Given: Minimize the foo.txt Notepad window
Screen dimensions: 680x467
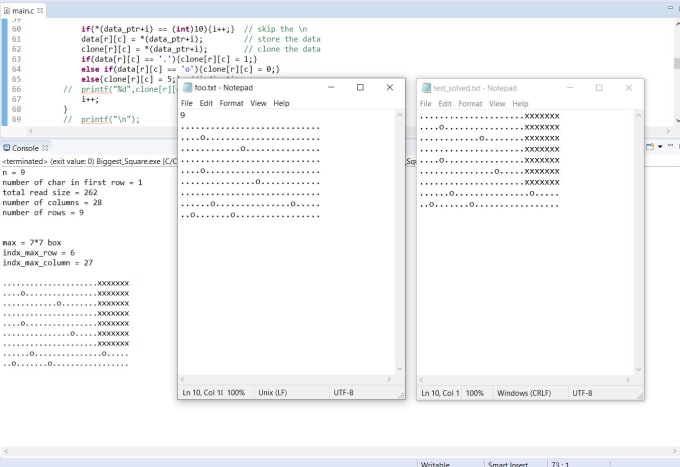Looking at the screenshot, I should pos(331,87).
